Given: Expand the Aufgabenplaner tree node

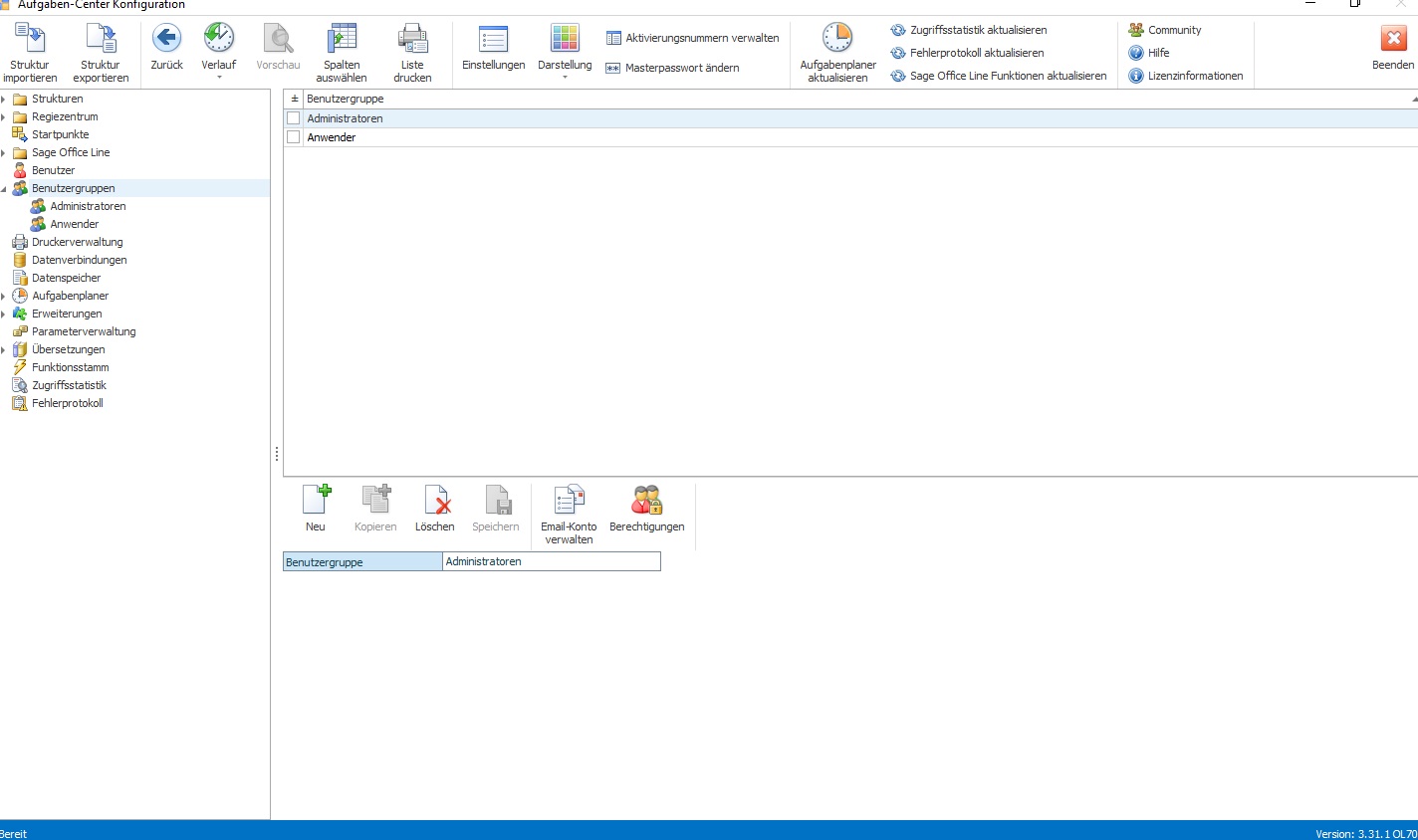Looking at the screenshot, I should pos(4,296).
